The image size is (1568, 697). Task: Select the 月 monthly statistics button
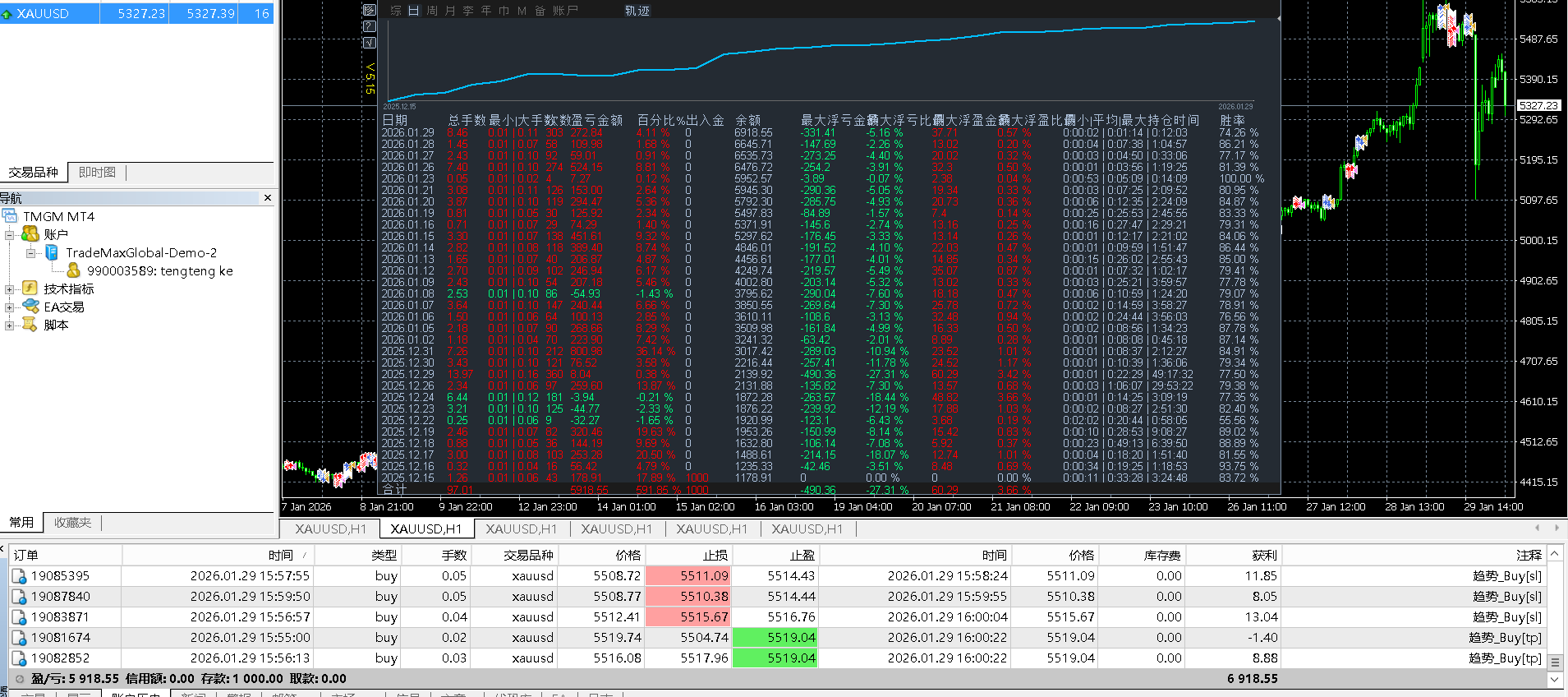point(450,11)
